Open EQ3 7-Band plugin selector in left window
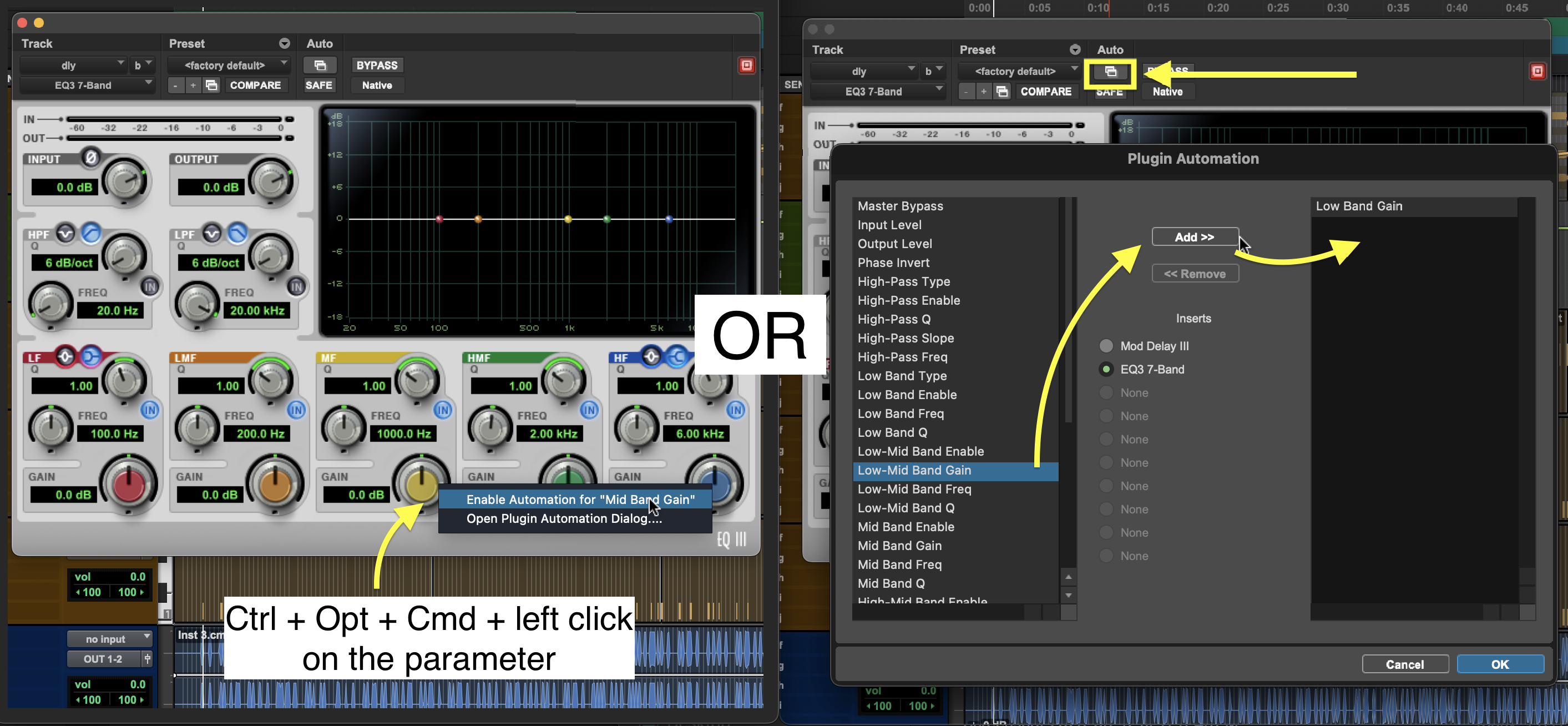Viewport: 1568px width, 726px height. [87, 85]
